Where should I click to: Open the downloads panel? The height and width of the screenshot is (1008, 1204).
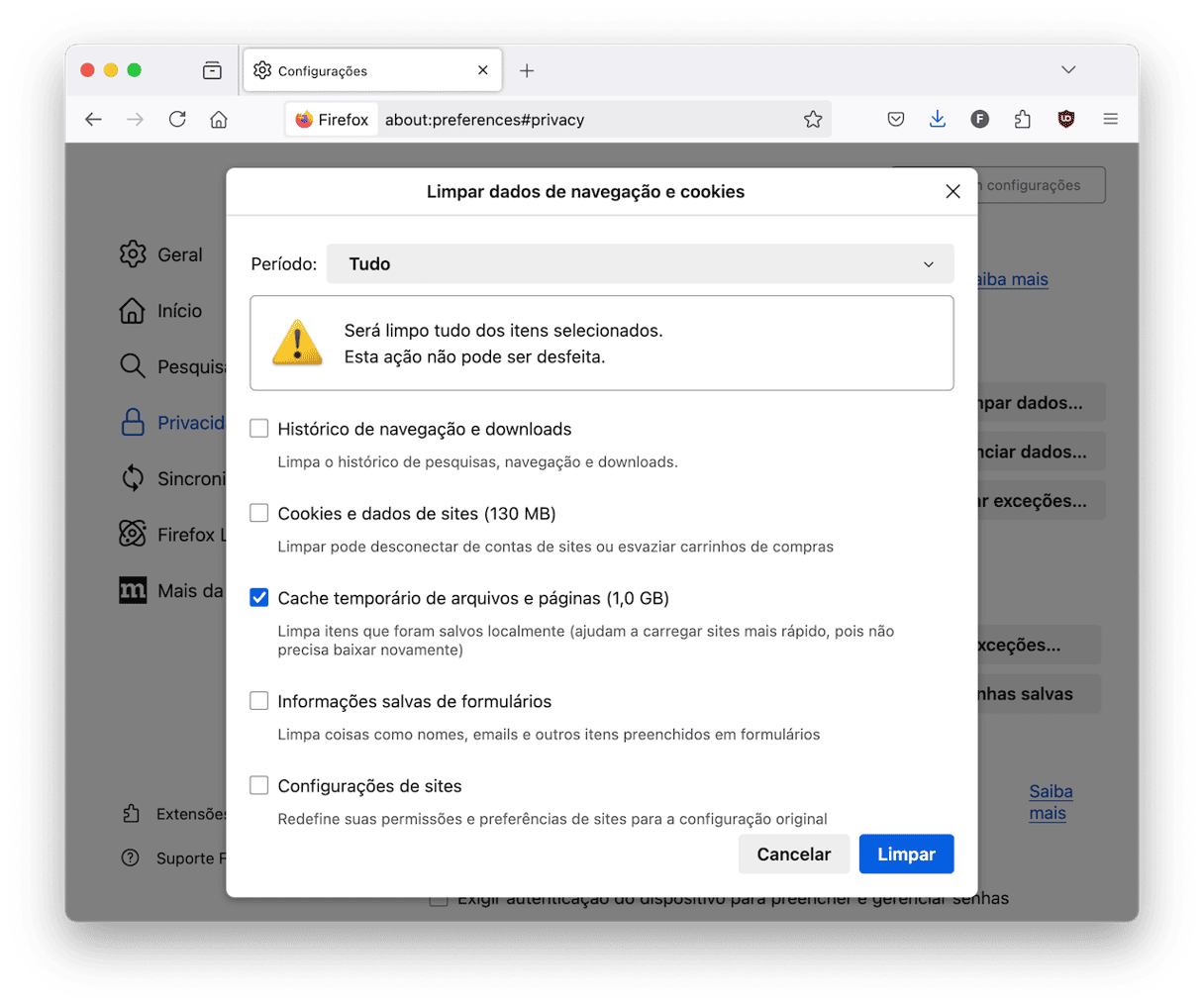pos(938,120)
